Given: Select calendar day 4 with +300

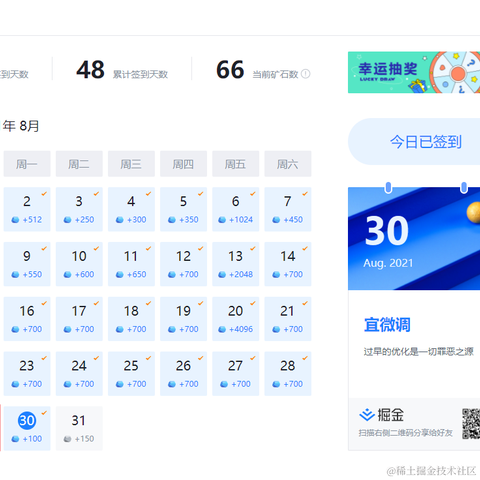Looking at the screenshot, I should point(131,209).
